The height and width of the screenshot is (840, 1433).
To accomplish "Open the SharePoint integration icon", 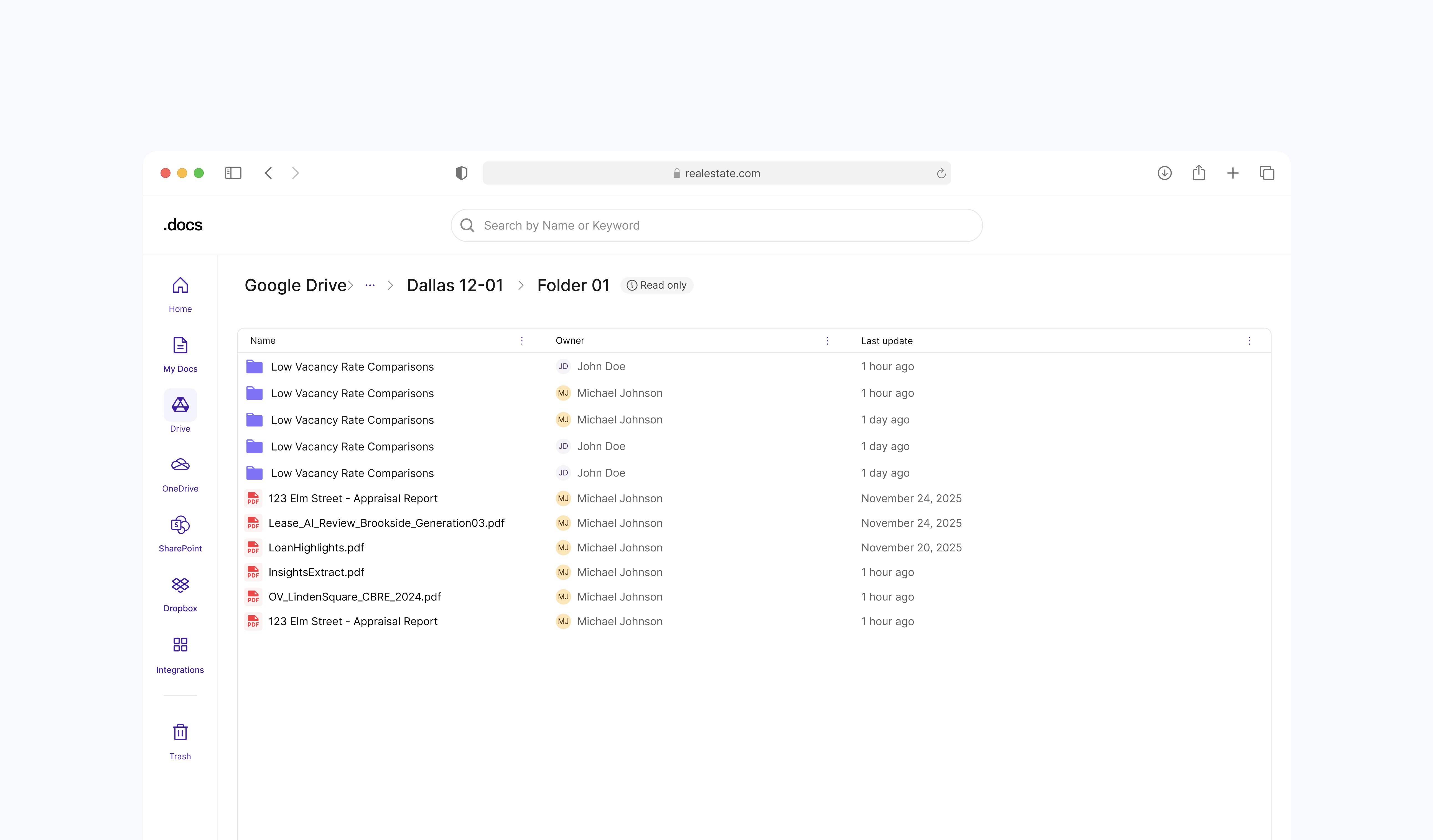I will click(180, 525).
